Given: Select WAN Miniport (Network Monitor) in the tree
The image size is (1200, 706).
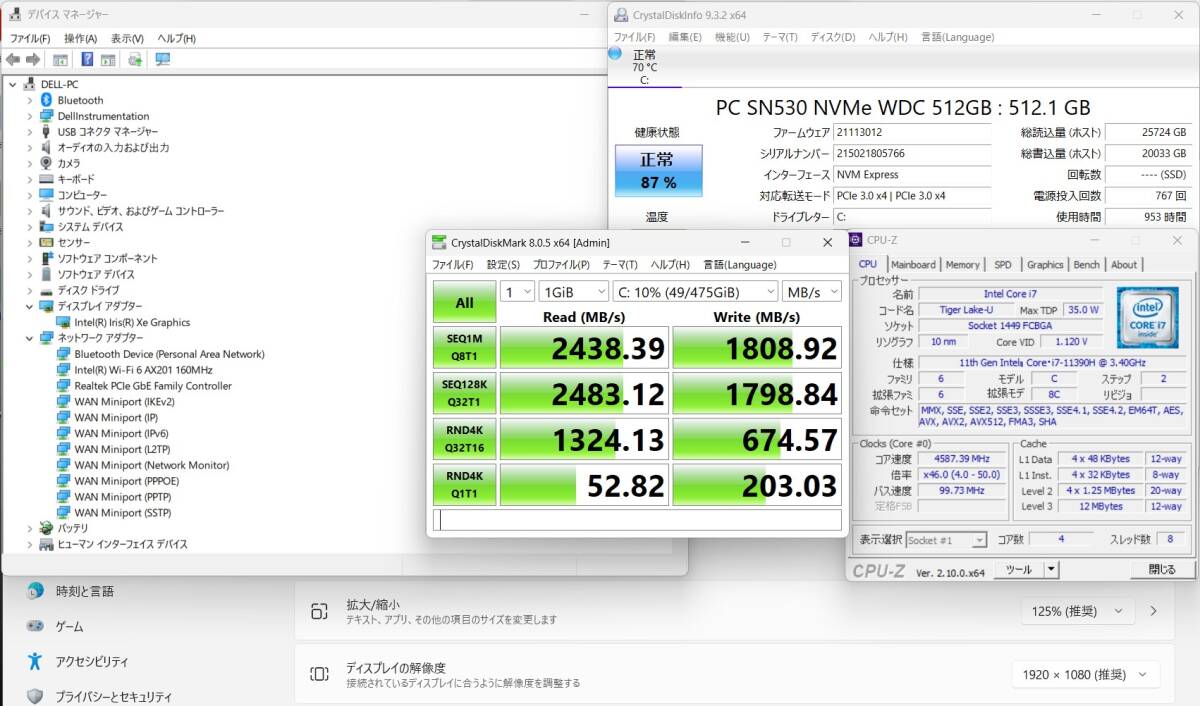Looking at the screenshot, I should (x=151, y=465).
